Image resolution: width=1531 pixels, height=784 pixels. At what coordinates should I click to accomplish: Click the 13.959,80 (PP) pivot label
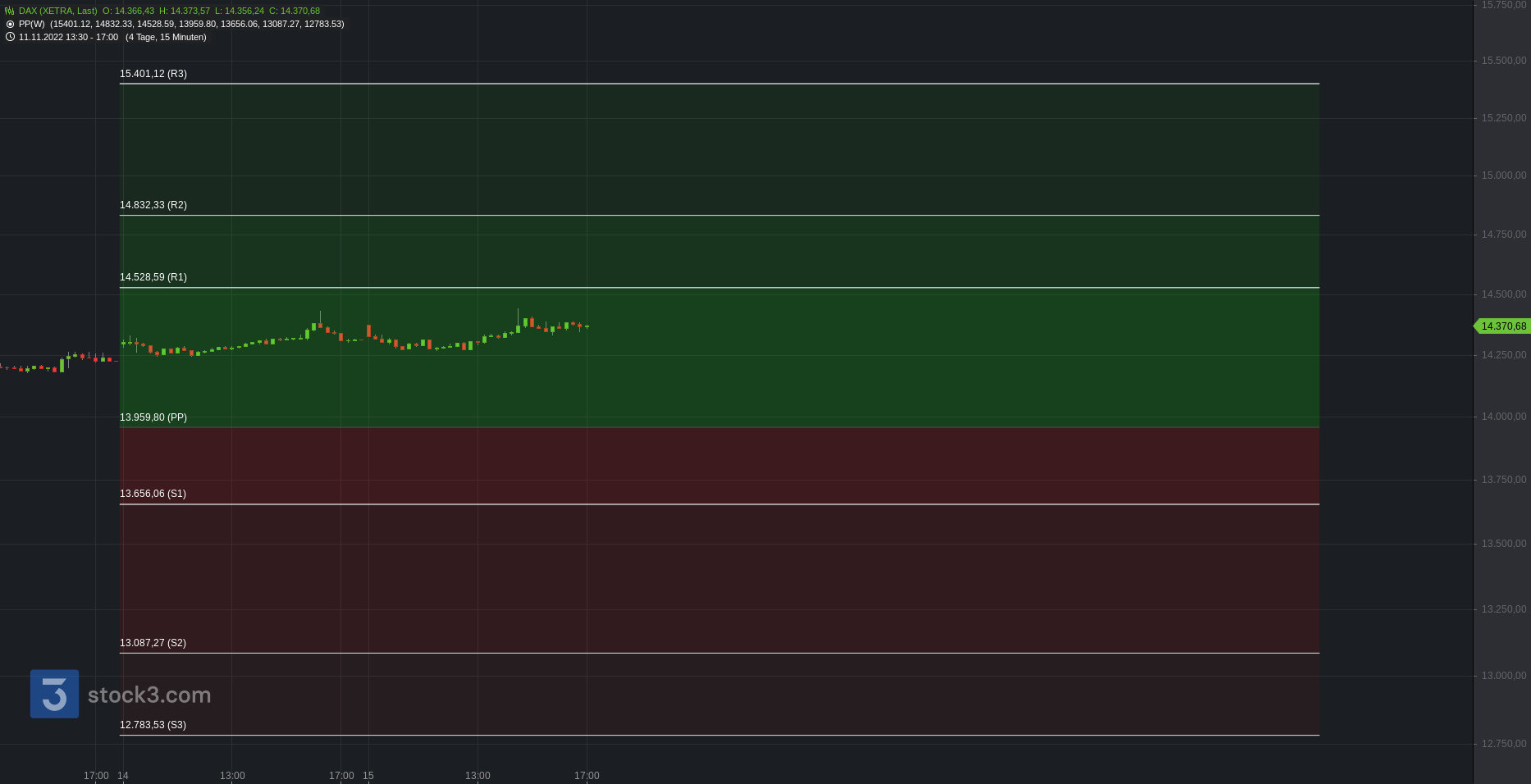[153, 417]
